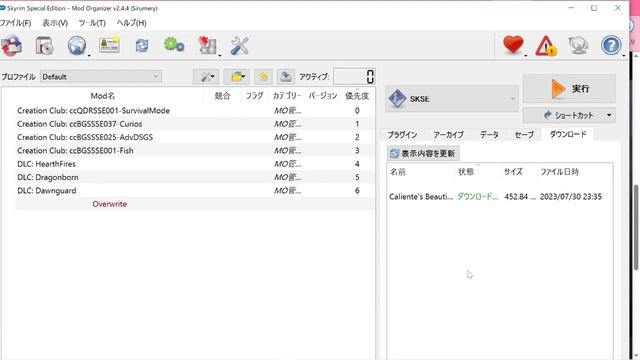Select Creation Club ccQDRSSE001-SurvivalMode row
The width and height of the screenshot is (640, 360).
point(195,111)
